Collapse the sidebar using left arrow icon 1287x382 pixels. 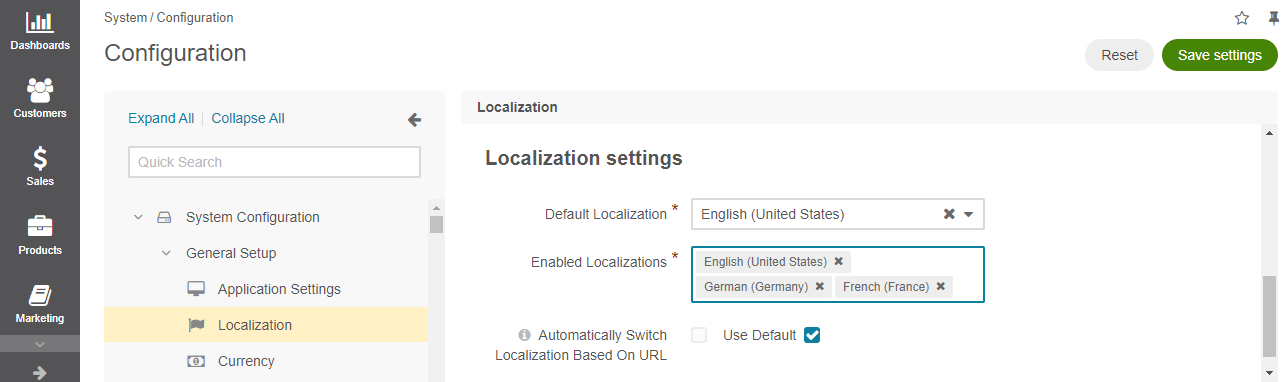coord(414,120)
